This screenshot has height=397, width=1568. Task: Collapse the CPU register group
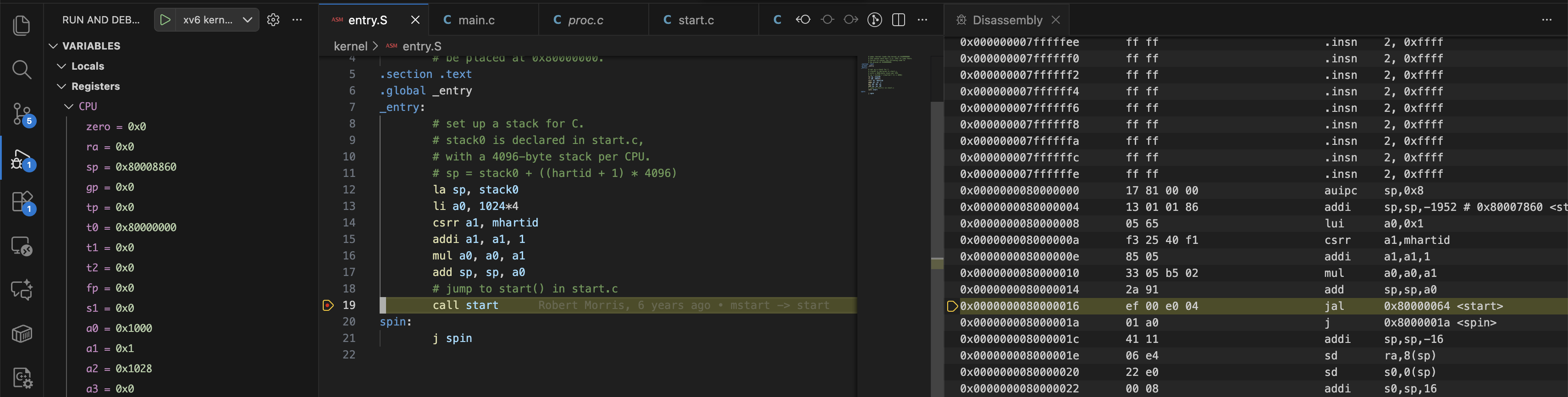coord(69,106)
